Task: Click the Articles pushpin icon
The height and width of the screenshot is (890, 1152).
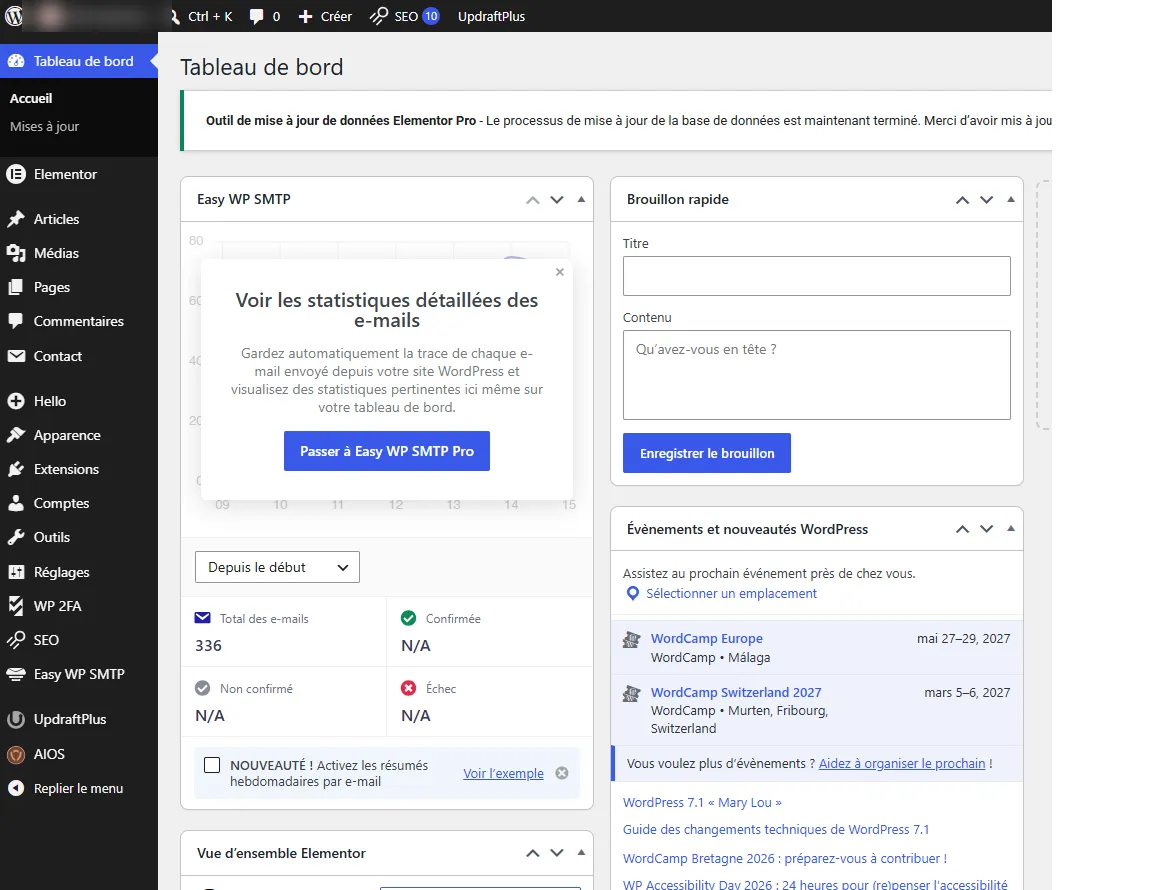Action: click(x=15, y=219)
